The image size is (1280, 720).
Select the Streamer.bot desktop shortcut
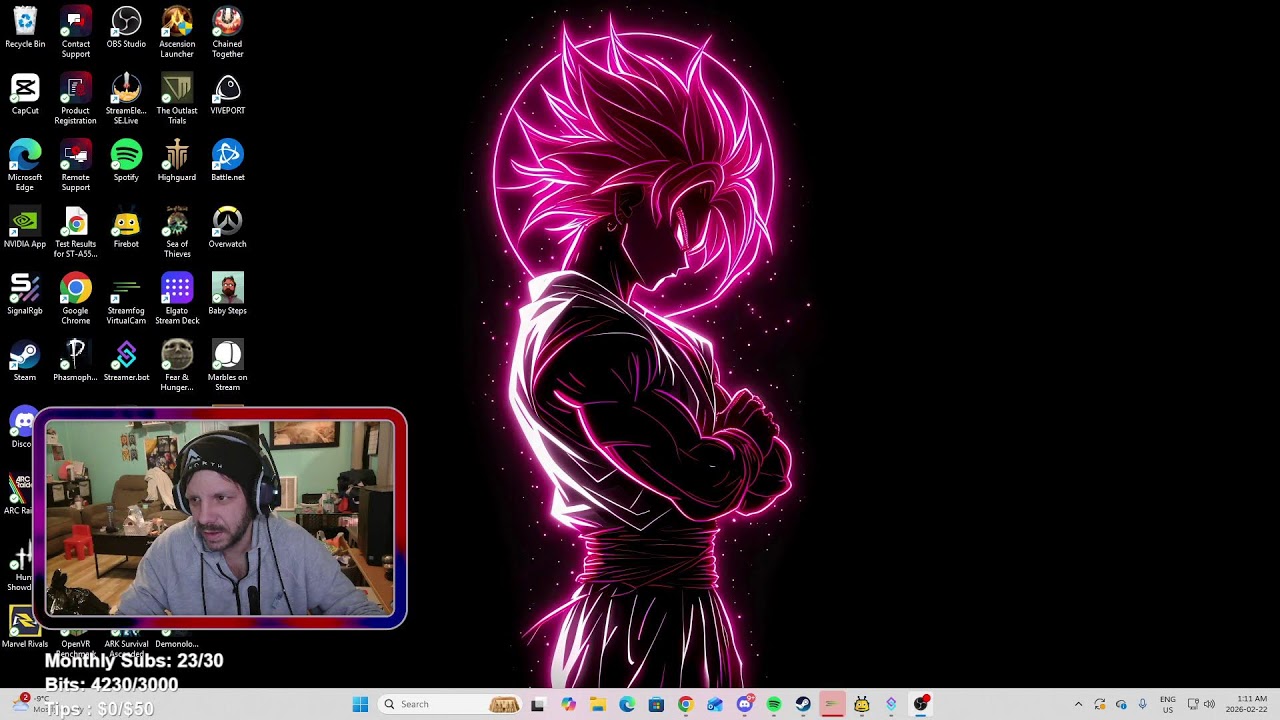pos(126,361)
